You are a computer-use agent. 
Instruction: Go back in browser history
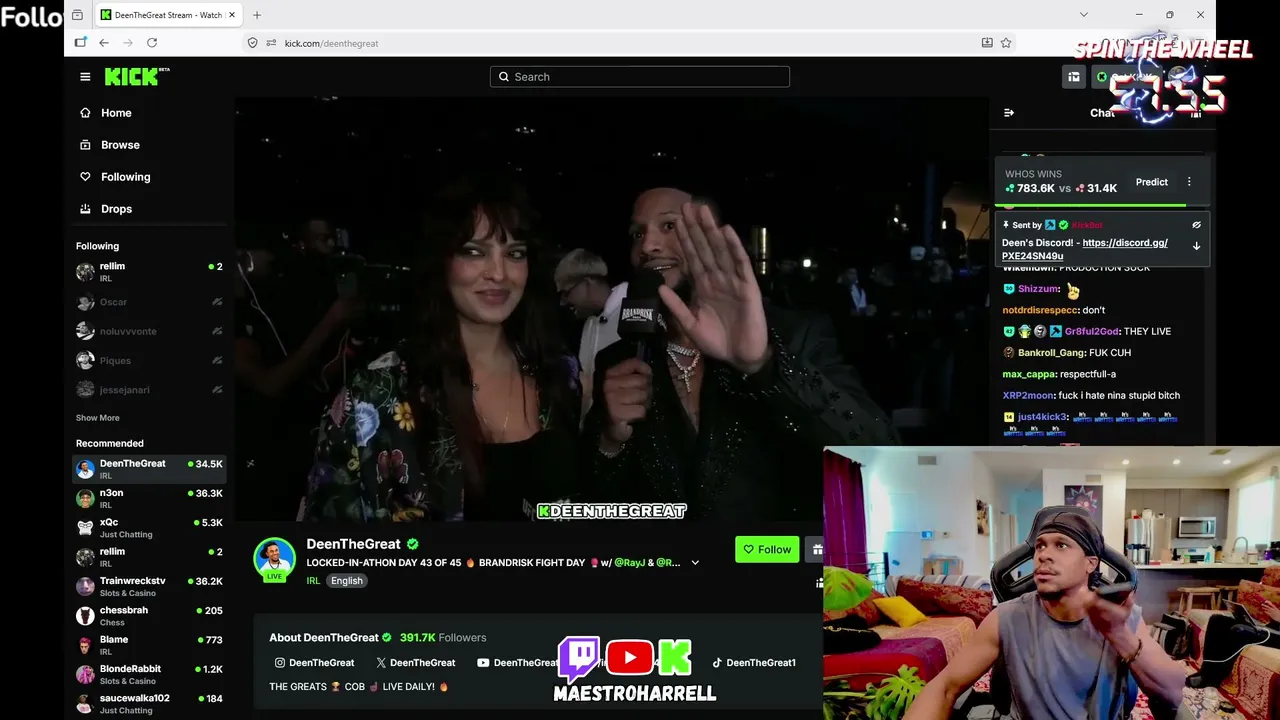[104, 43]
